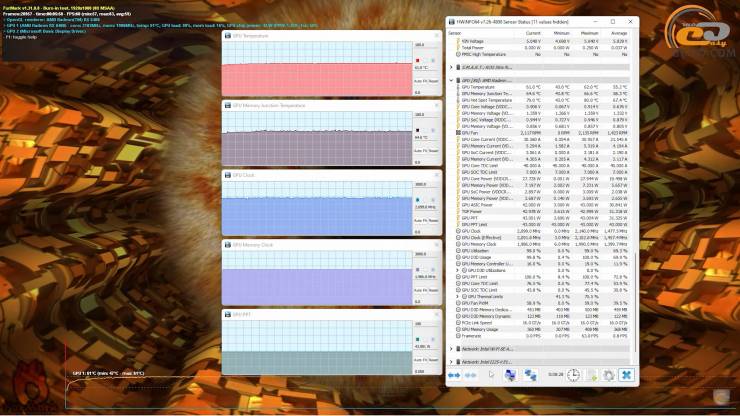Click Reset in GPU Temperature graph

[x=434, y=82]
